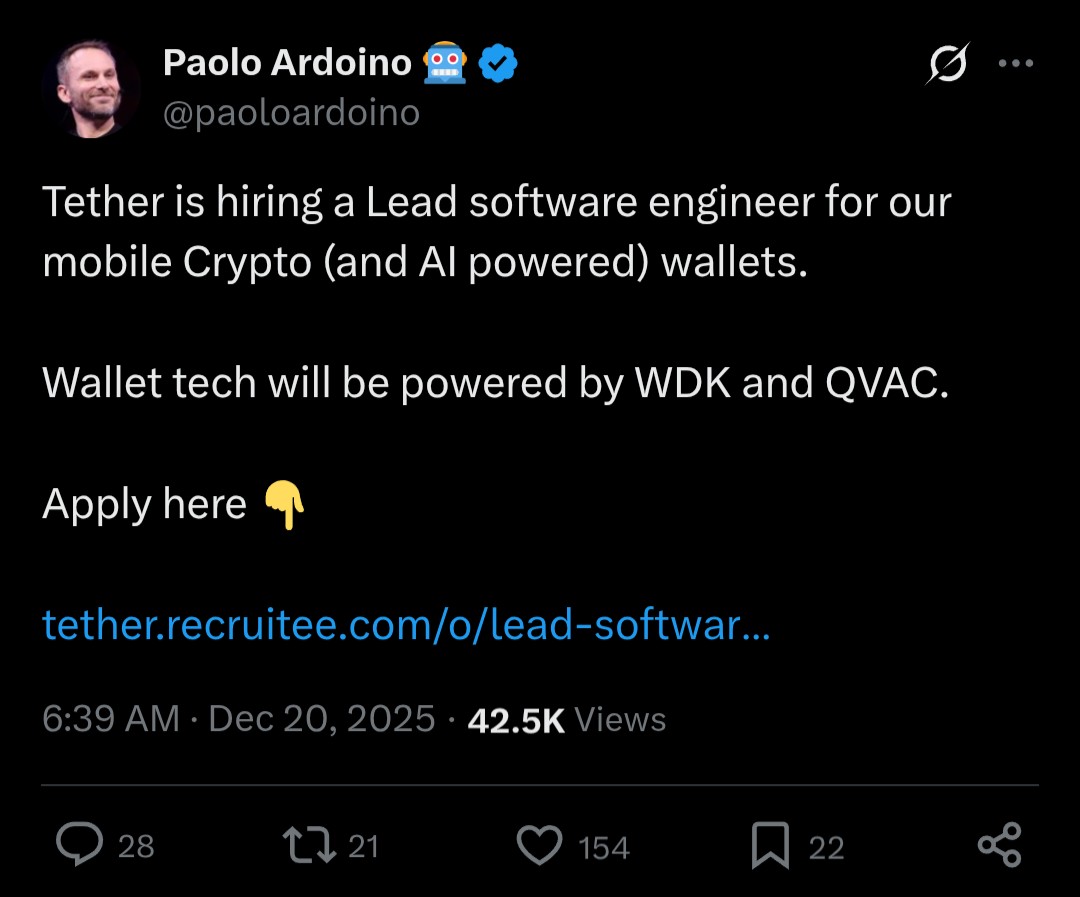
Task: Click the pointing-down hand emoji
Action: point(284,505)
